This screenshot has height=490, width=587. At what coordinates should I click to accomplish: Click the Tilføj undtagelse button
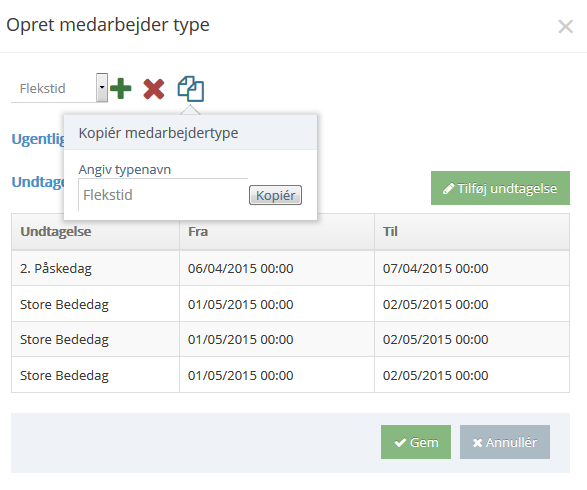click(x=500, y=188)
